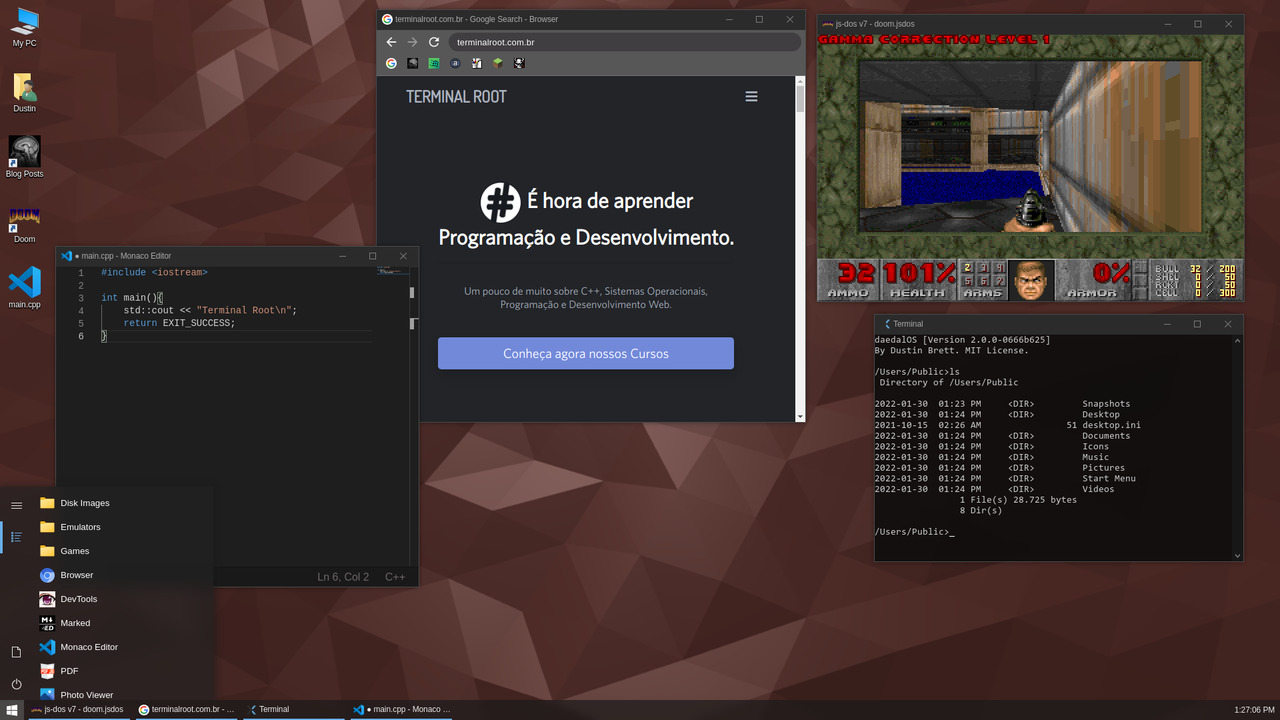This screenshot has width=1280, height=720.
Task: Launch PDF from the Start menu
Action: [x=123, y=671]
